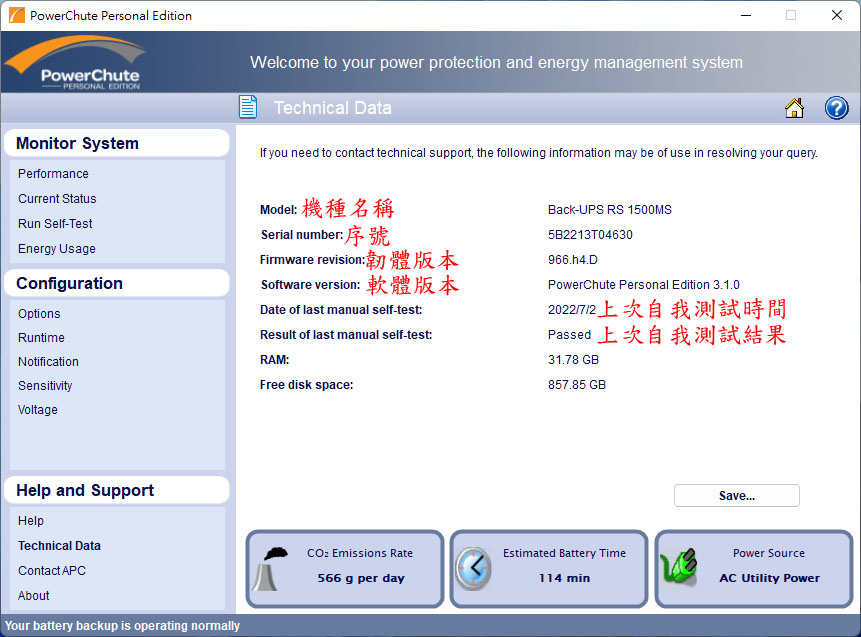Open the Performance page

[x=53, y=174]
